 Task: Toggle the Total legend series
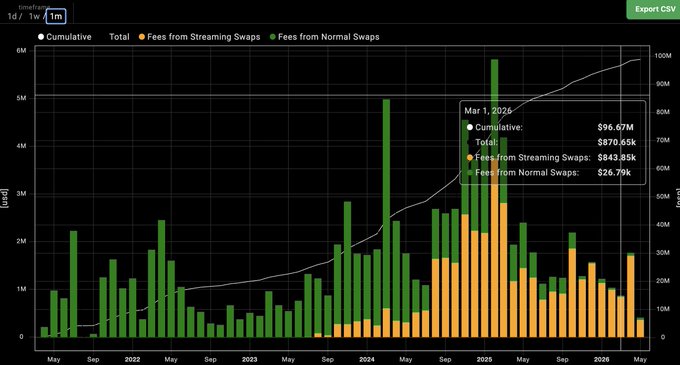[x=119, y=37]
